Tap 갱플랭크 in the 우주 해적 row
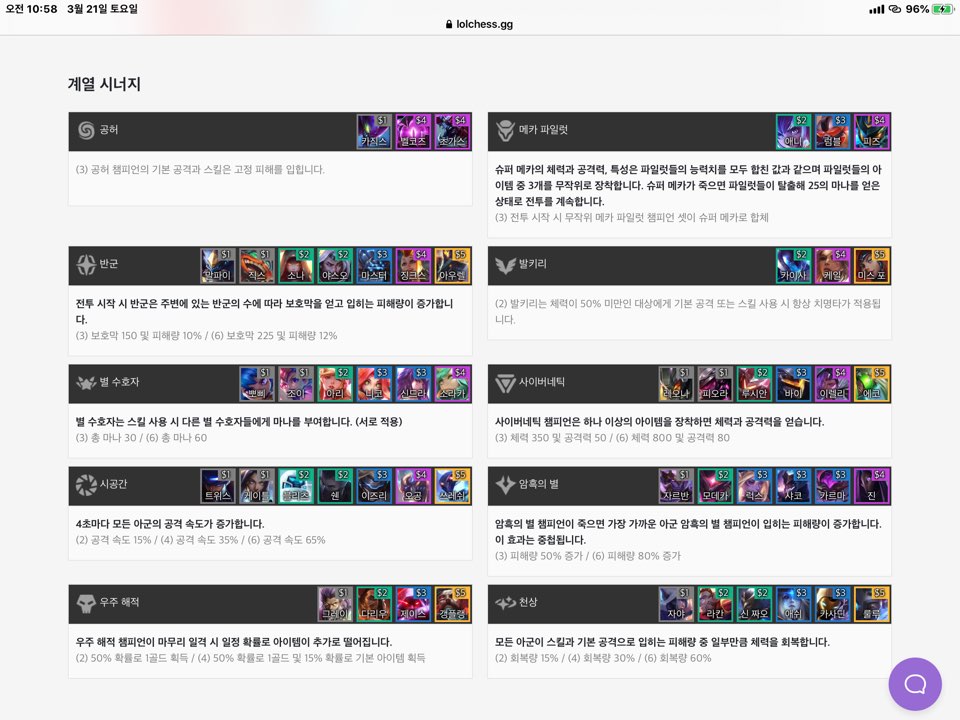 click(x=452, y=604)
